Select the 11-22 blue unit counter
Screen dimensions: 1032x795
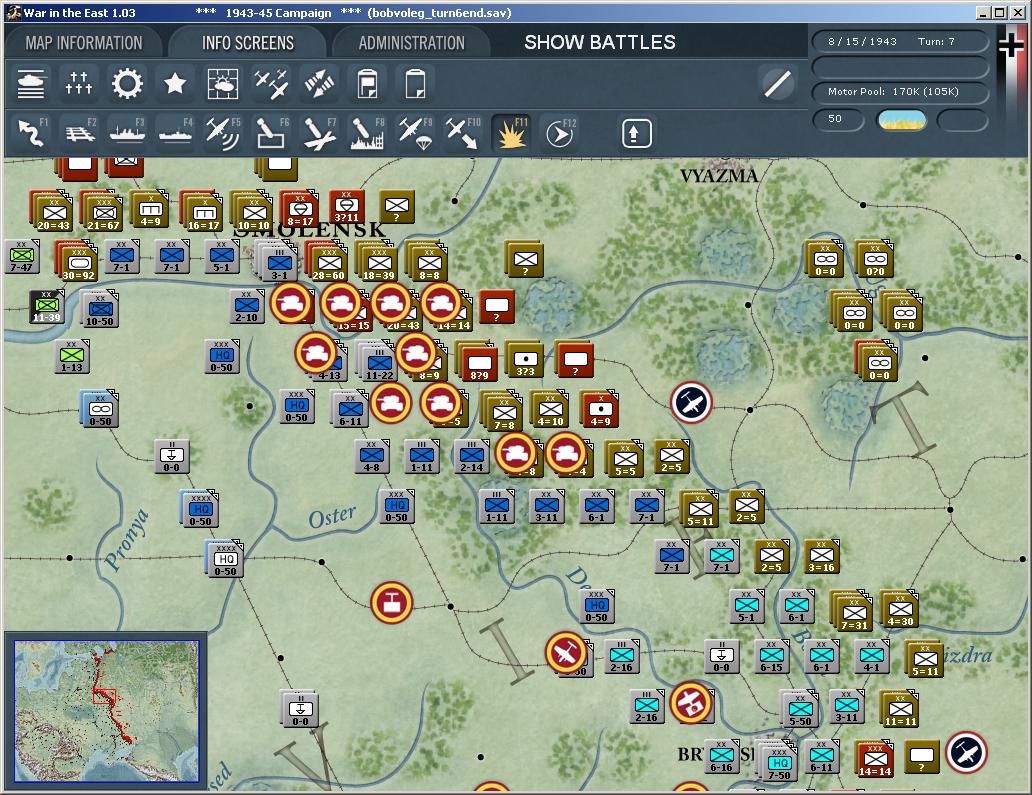click(x=380, y=363)
